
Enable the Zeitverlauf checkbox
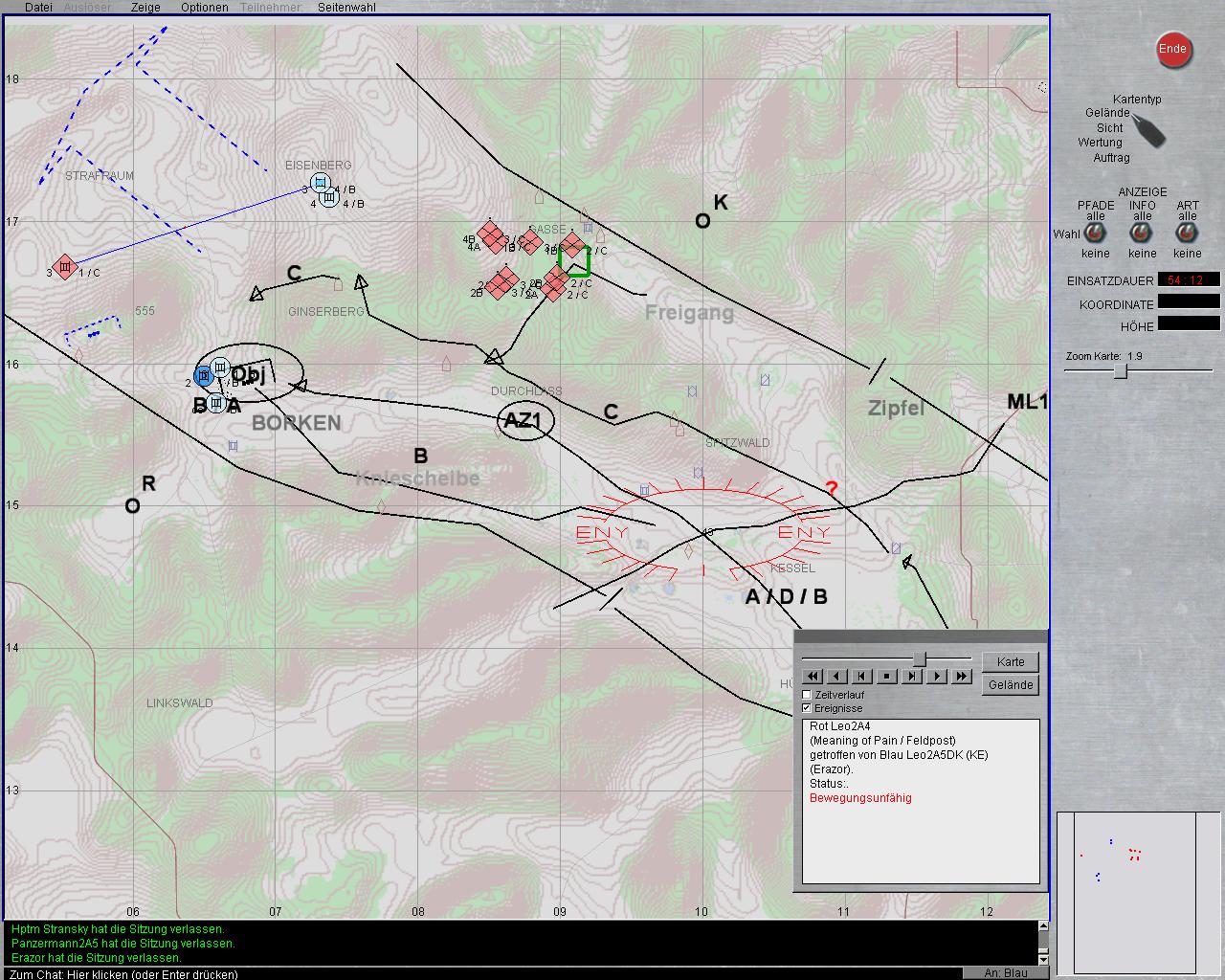pos(807,695)
